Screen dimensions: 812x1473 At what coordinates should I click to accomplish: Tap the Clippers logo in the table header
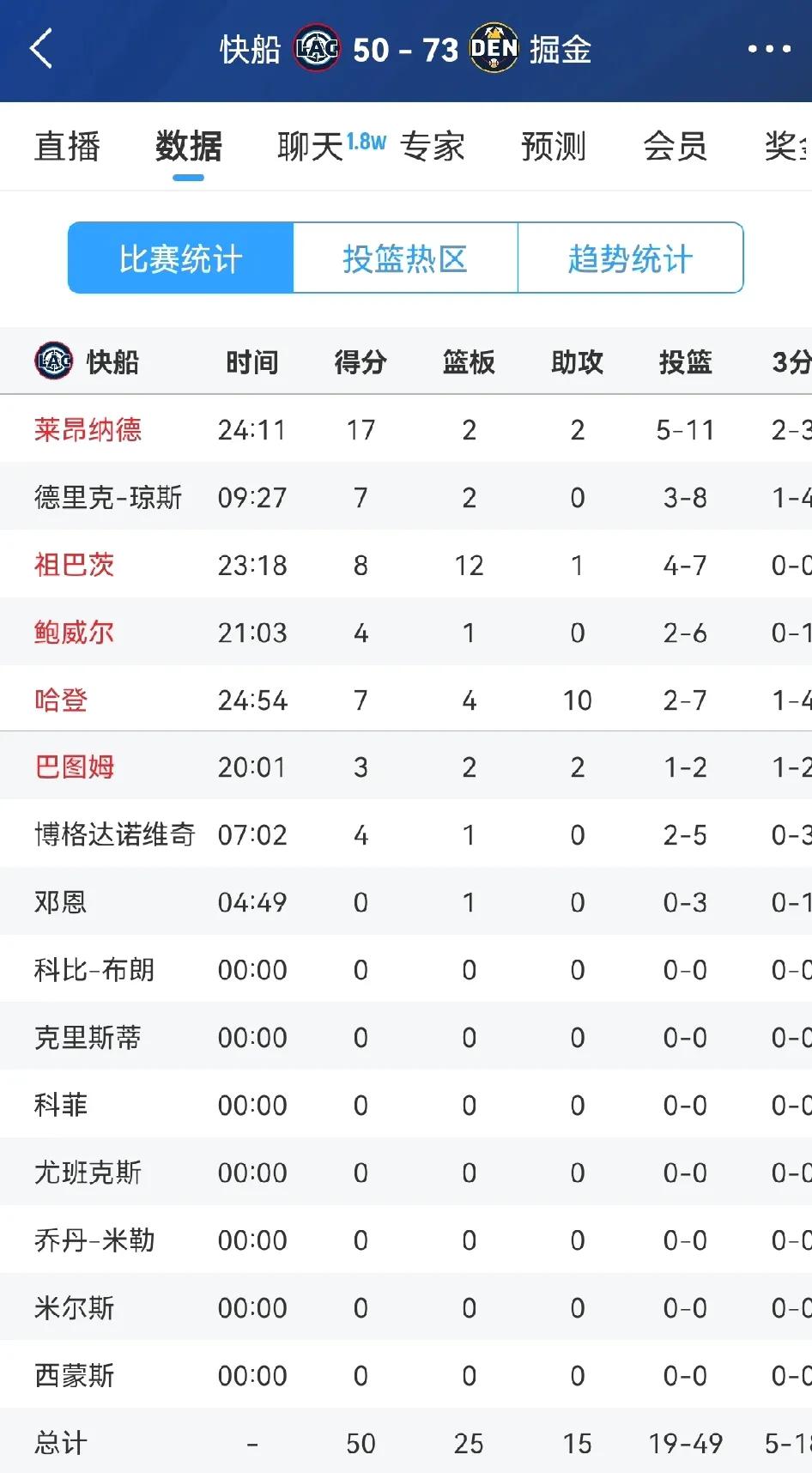tap(53, 361)
